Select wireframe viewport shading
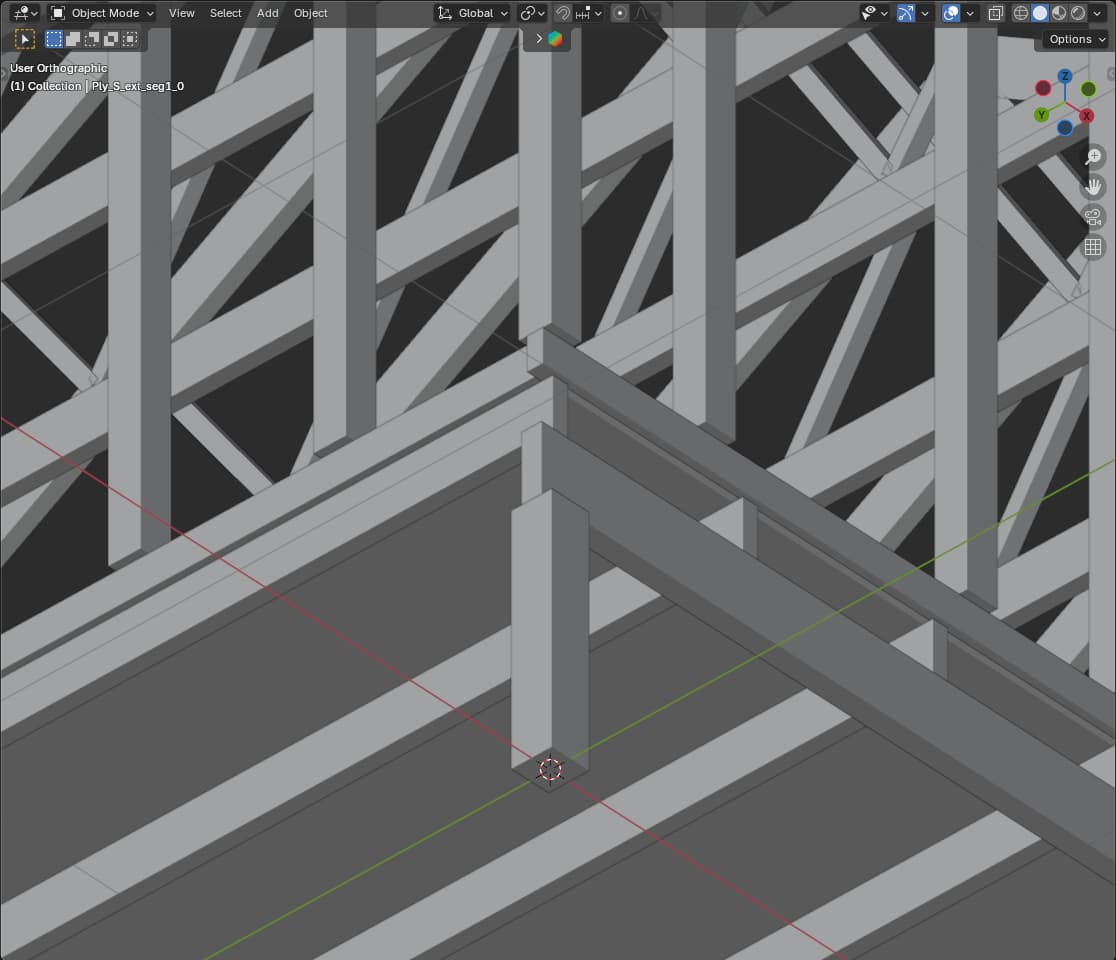Image resolution: width=1116 pixels, height=960 pixels. pos(1021,13)
